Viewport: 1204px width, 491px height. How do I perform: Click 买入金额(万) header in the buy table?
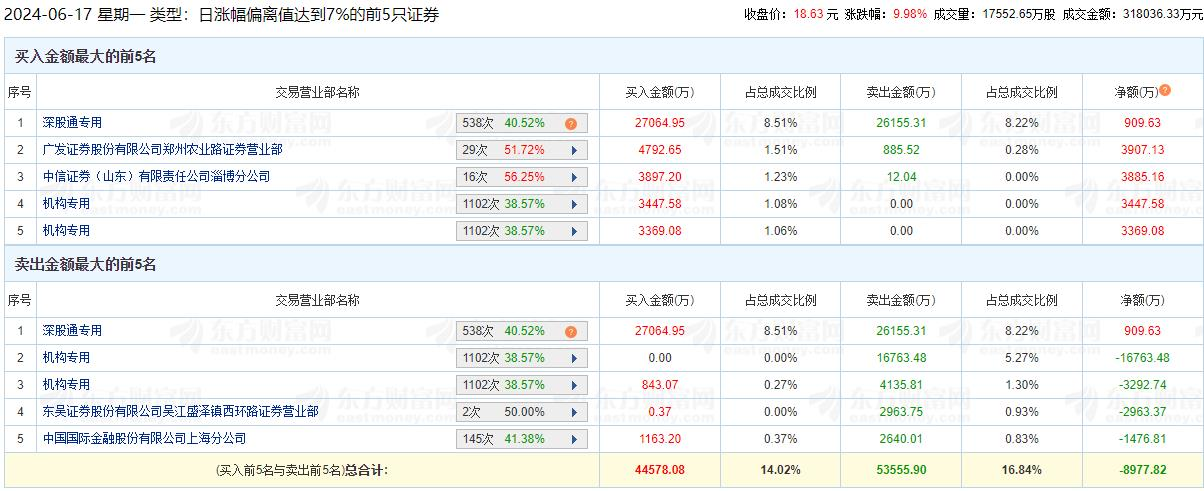pyautogui.click(x=659, y=92)
